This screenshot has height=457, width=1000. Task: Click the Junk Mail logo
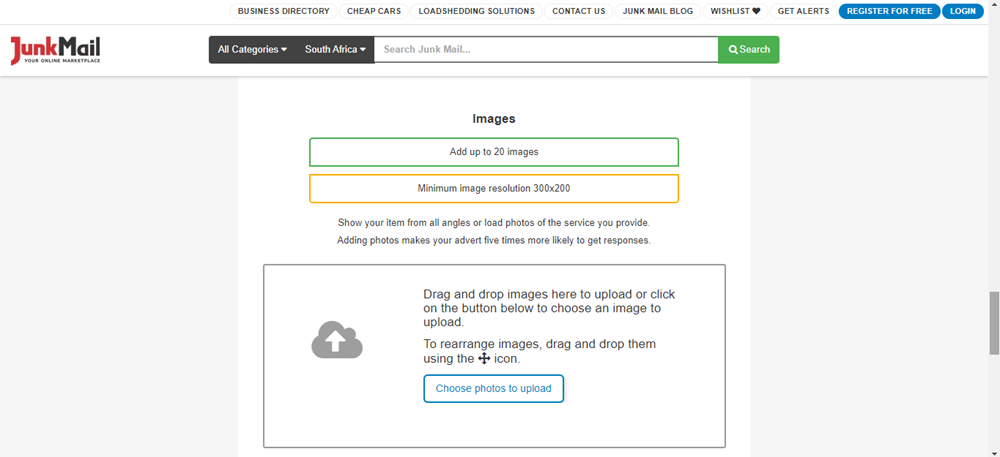(x=55, y=50)
